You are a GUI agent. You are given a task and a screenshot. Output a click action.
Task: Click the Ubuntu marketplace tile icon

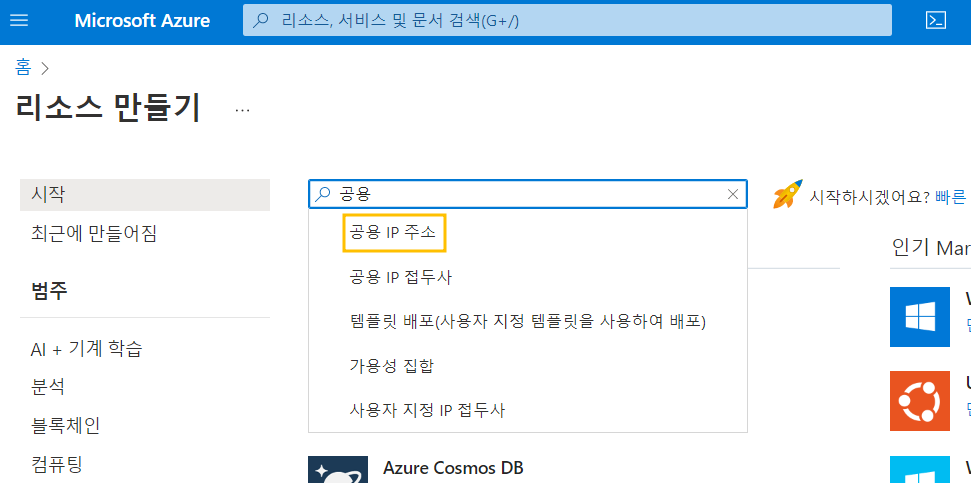click(920, 401)
